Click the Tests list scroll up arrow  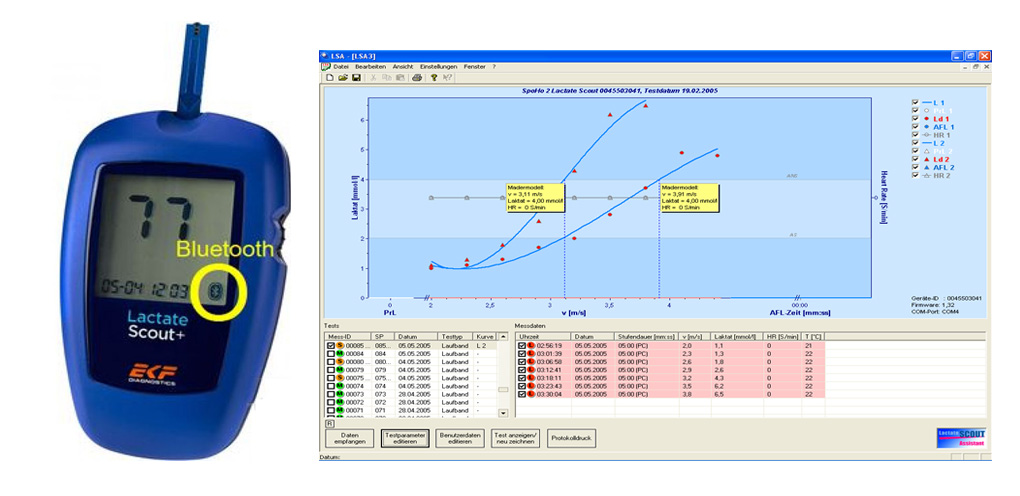502,337
